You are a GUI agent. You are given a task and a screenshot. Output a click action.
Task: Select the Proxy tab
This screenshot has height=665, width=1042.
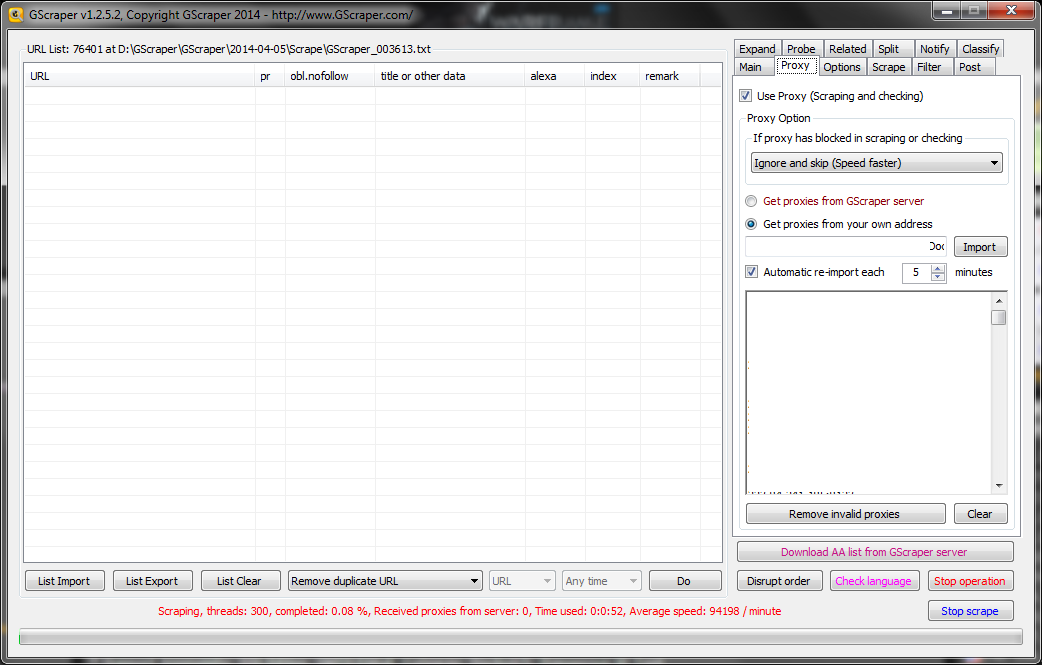(795, 65)
